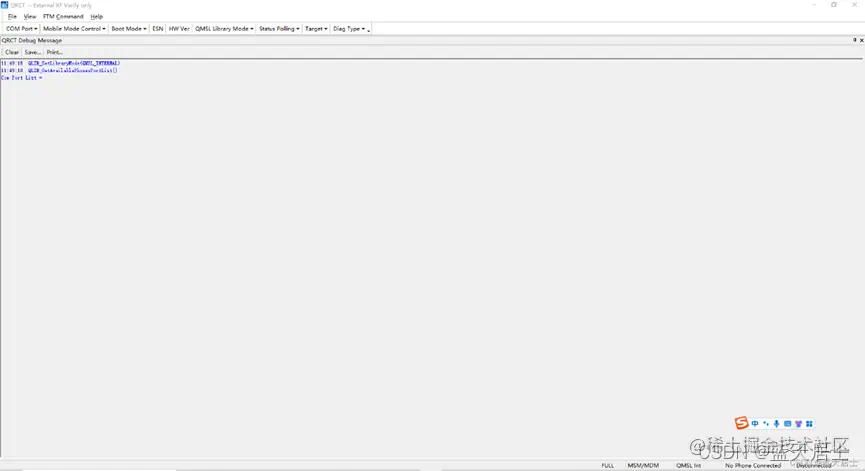Open the toolbar overflow options arrow

tap(369, 30)
